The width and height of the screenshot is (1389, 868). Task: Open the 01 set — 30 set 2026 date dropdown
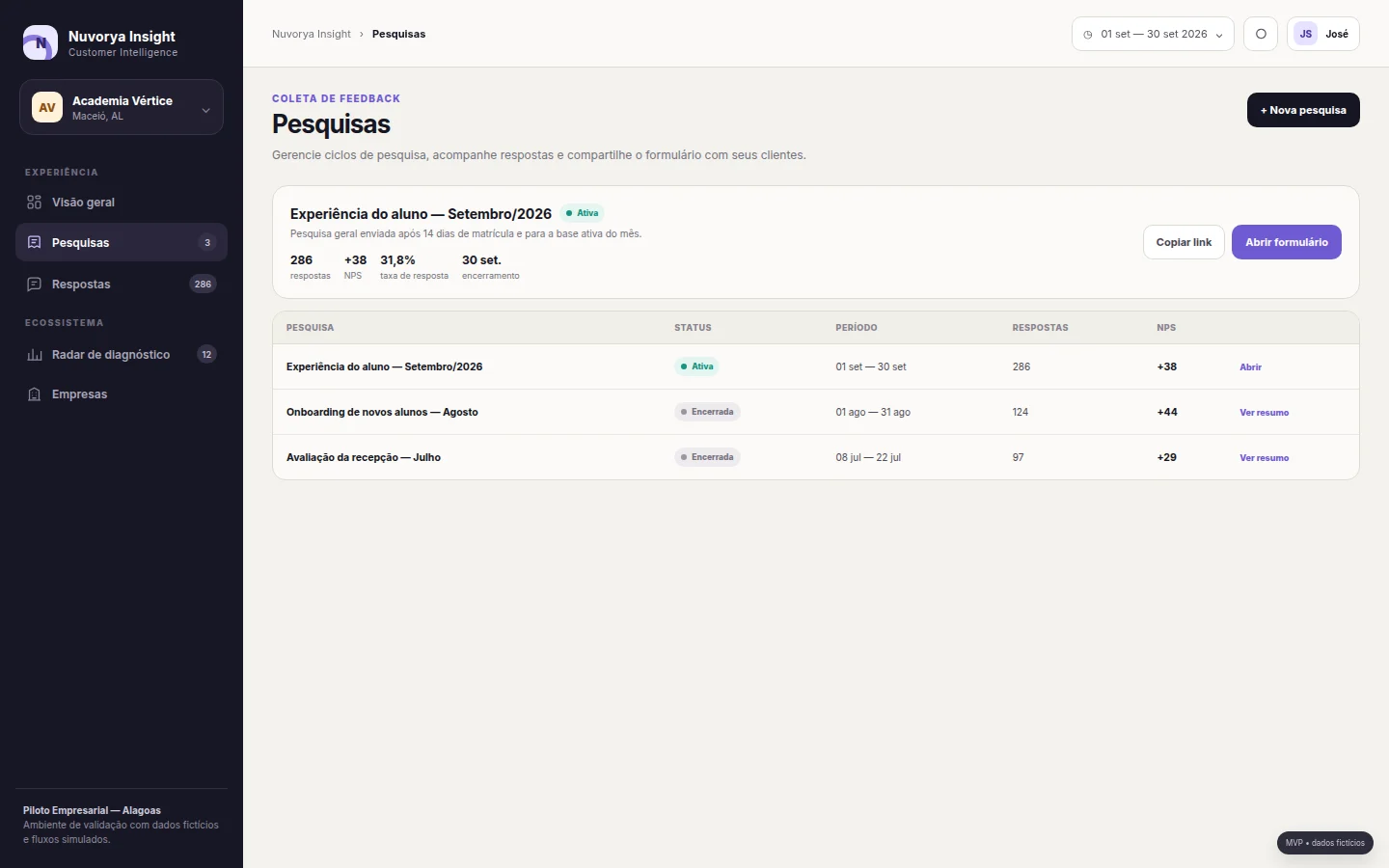(x=1153, y=34)
